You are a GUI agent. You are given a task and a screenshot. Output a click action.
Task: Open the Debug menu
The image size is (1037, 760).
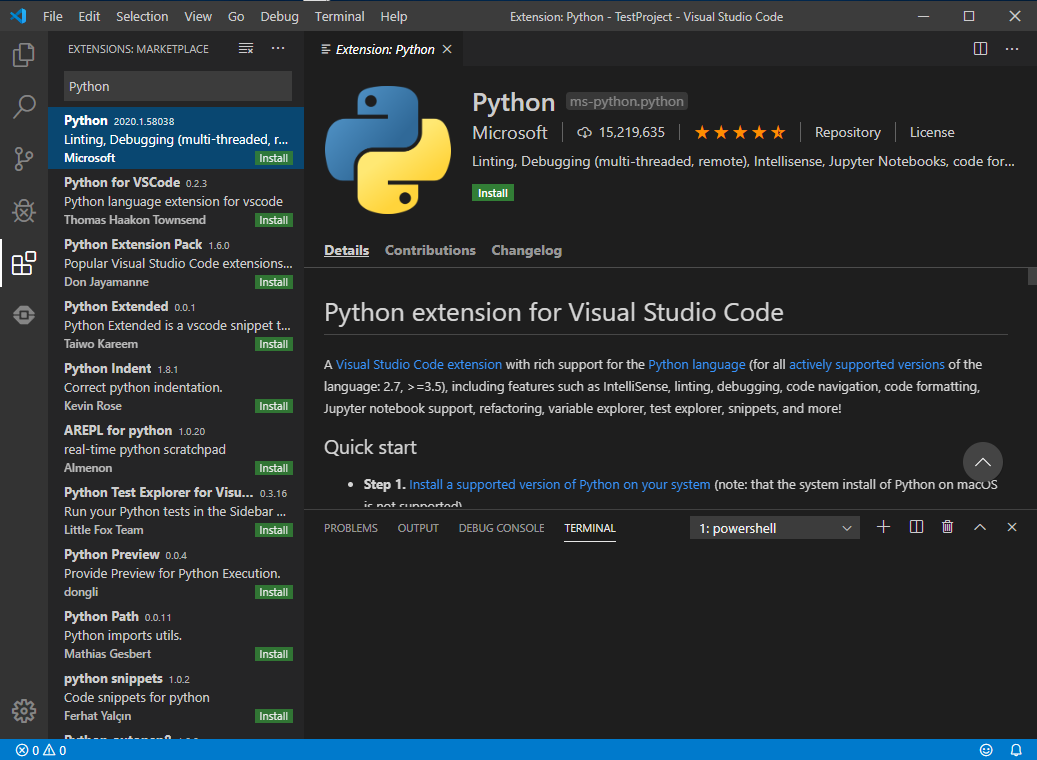tap(279, 17)
